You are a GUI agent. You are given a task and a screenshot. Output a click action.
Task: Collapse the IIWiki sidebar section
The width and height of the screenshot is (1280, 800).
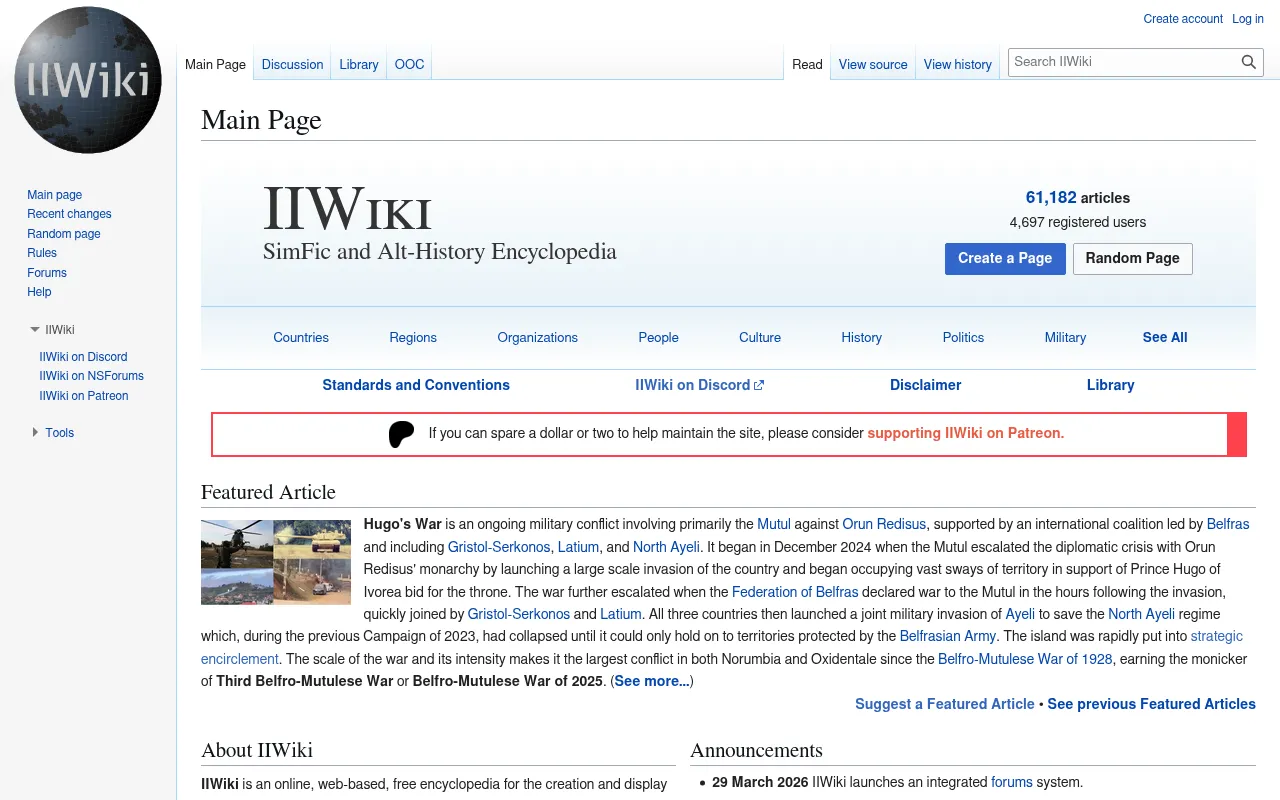click(x=52, y=330)
